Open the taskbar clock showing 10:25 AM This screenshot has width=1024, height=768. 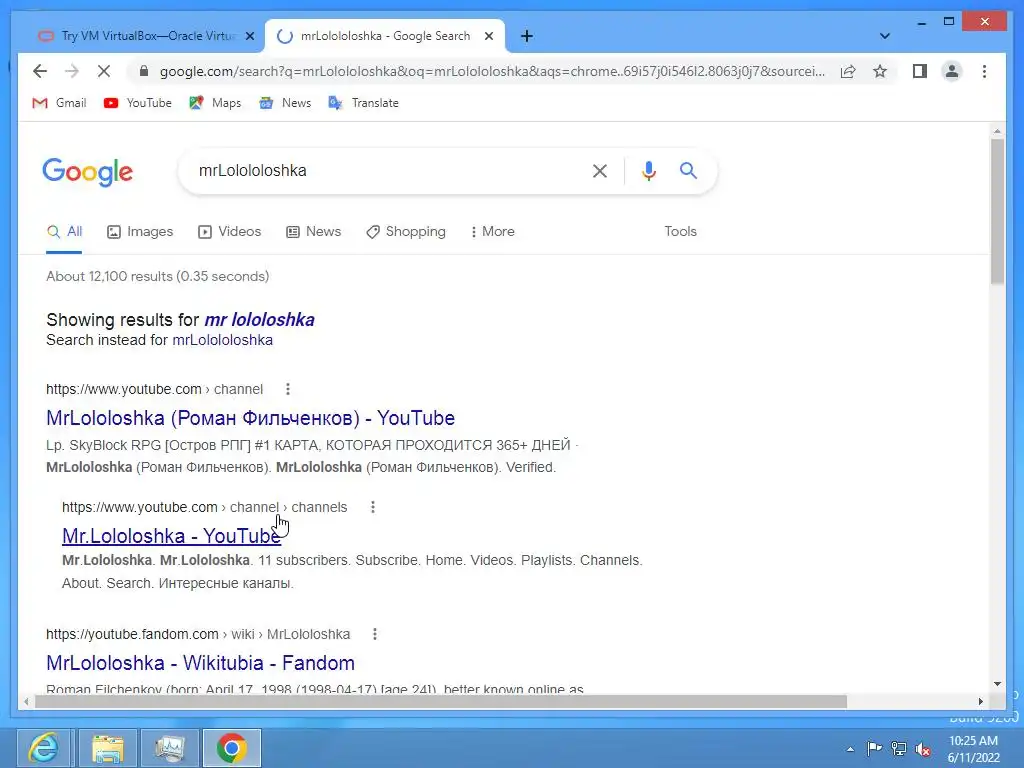coord(974,749)
